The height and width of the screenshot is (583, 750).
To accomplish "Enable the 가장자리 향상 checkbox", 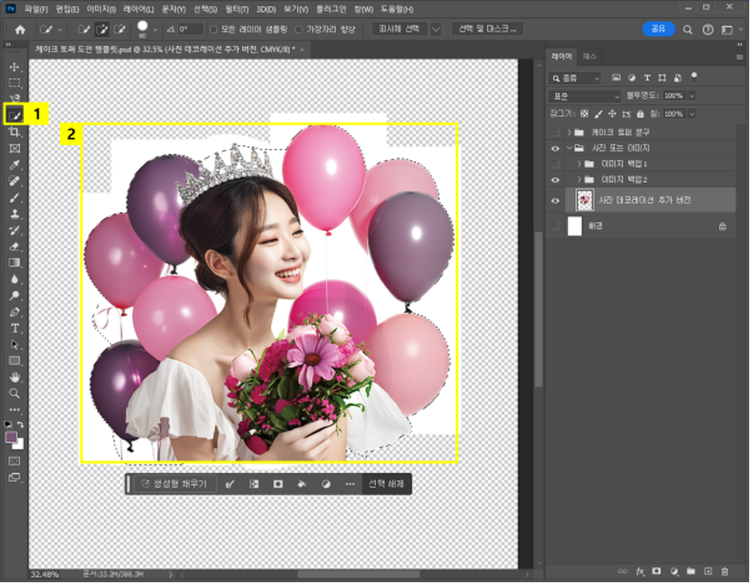I will click(x=298, y=29).
